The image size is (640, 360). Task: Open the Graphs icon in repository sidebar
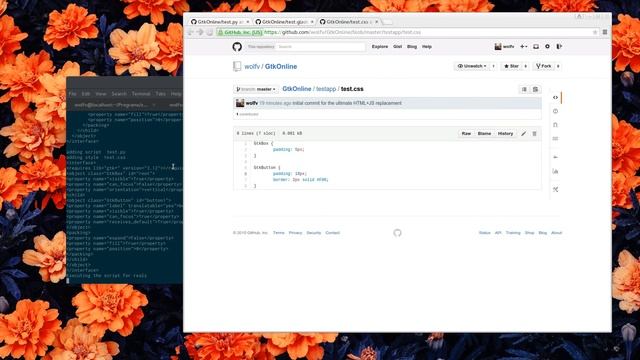pyautogui.click(x=555, y=171)
